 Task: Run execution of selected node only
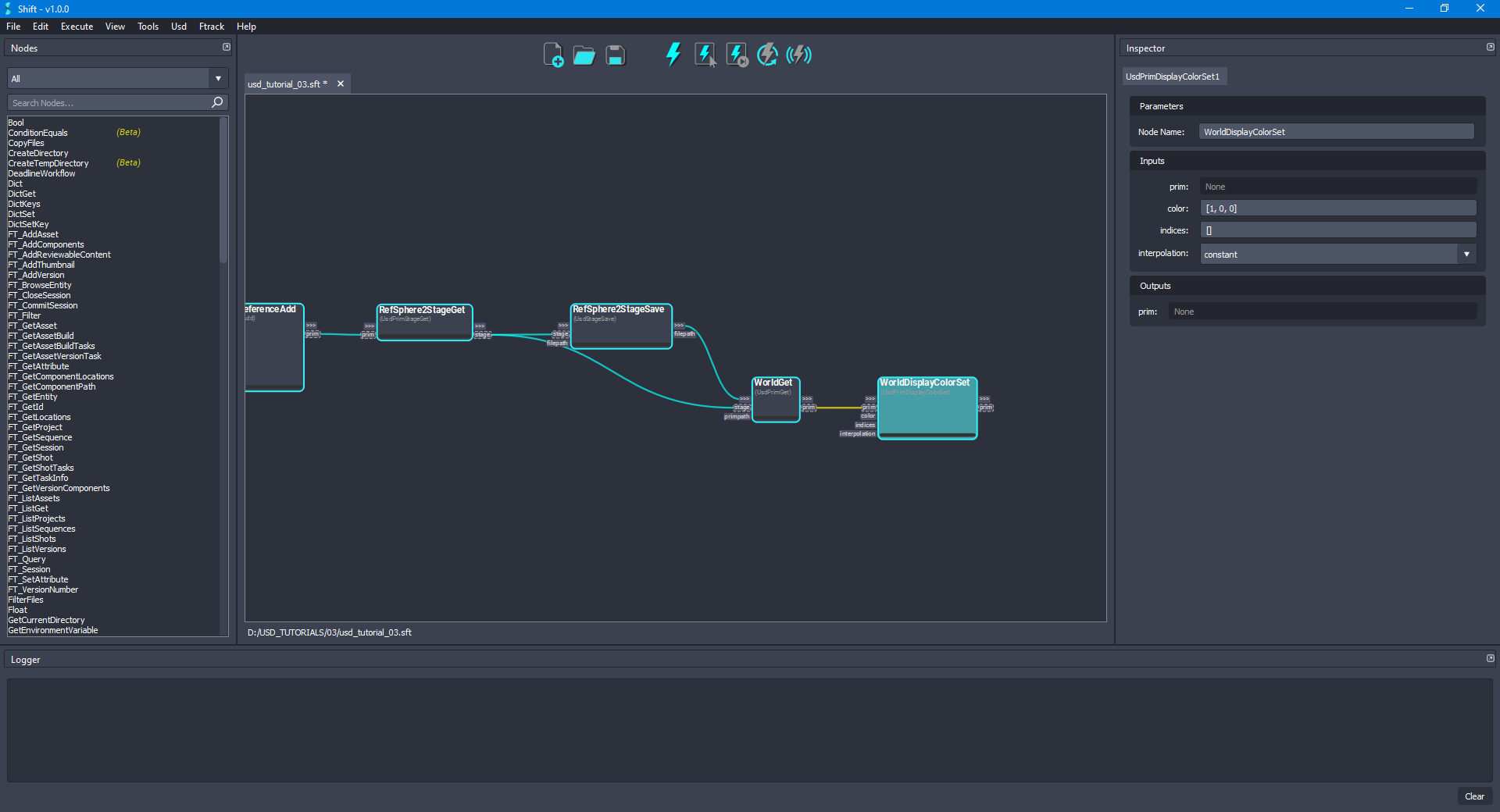coord(705,55)
